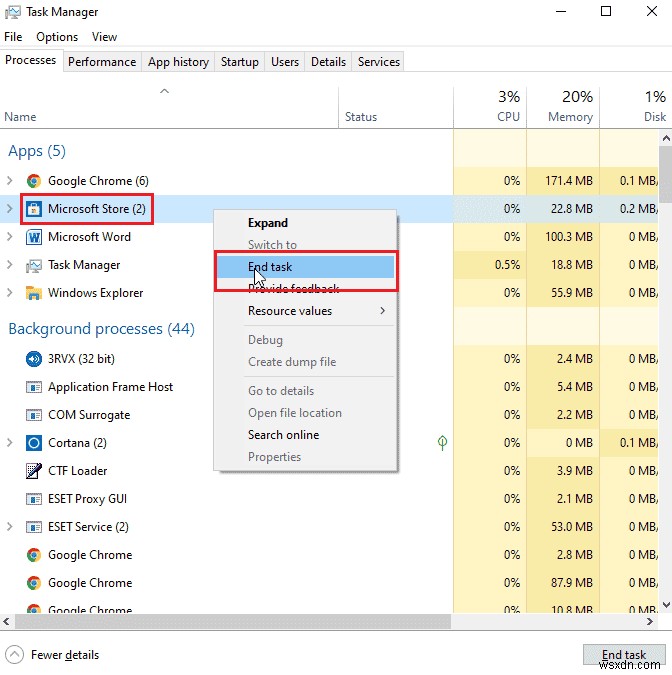Click the ESET Service (2) icon

point(34,527)
